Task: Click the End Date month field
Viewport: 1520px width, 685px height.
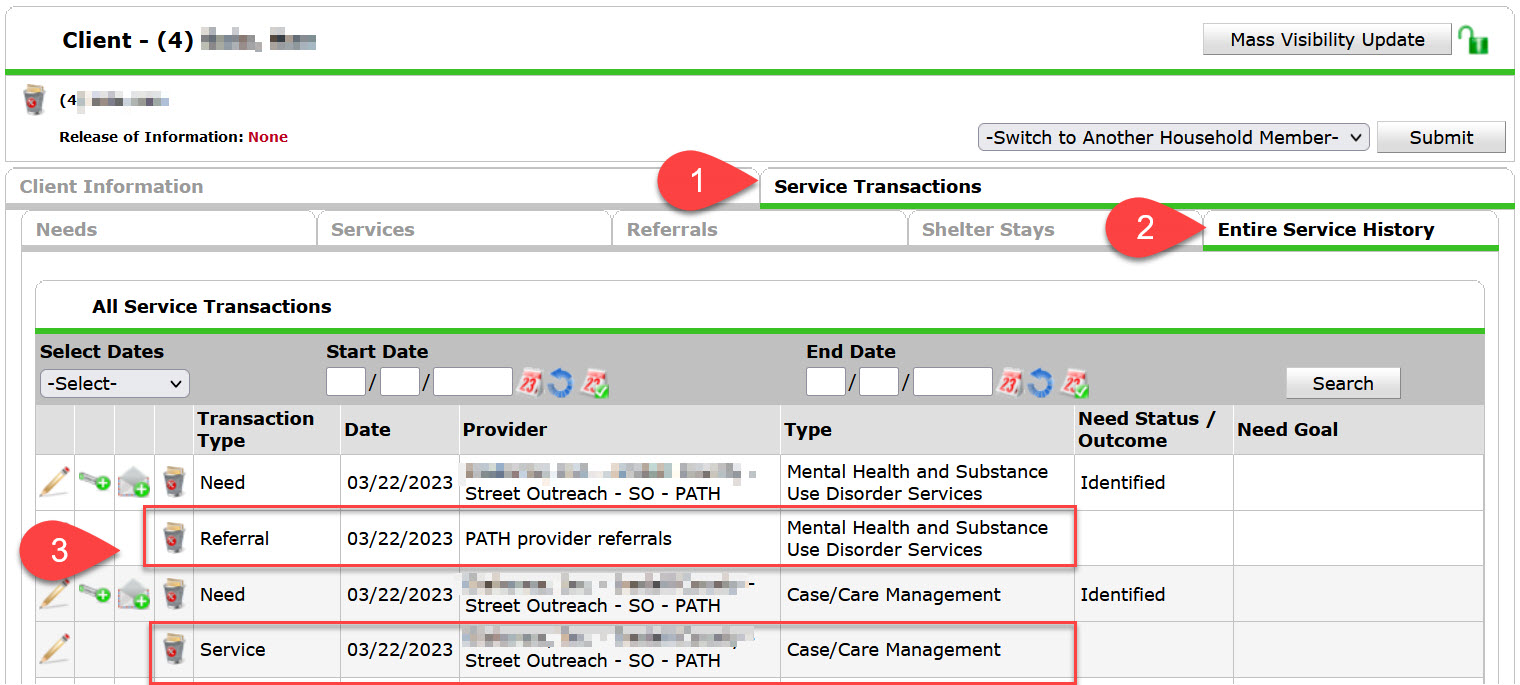Action: click(826, 382)
